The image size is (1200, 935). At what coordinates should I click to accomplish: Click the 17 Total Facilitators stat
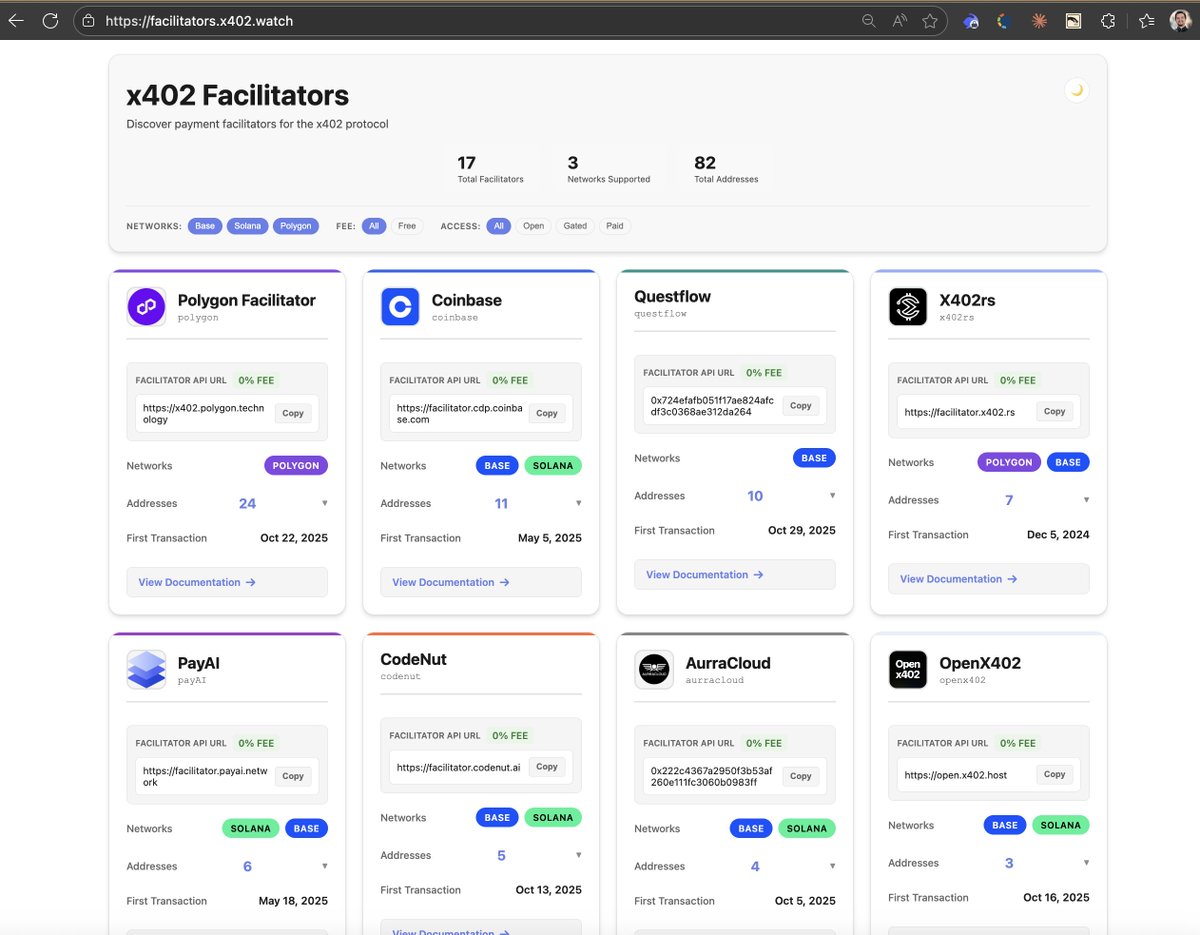coord(490,169)
